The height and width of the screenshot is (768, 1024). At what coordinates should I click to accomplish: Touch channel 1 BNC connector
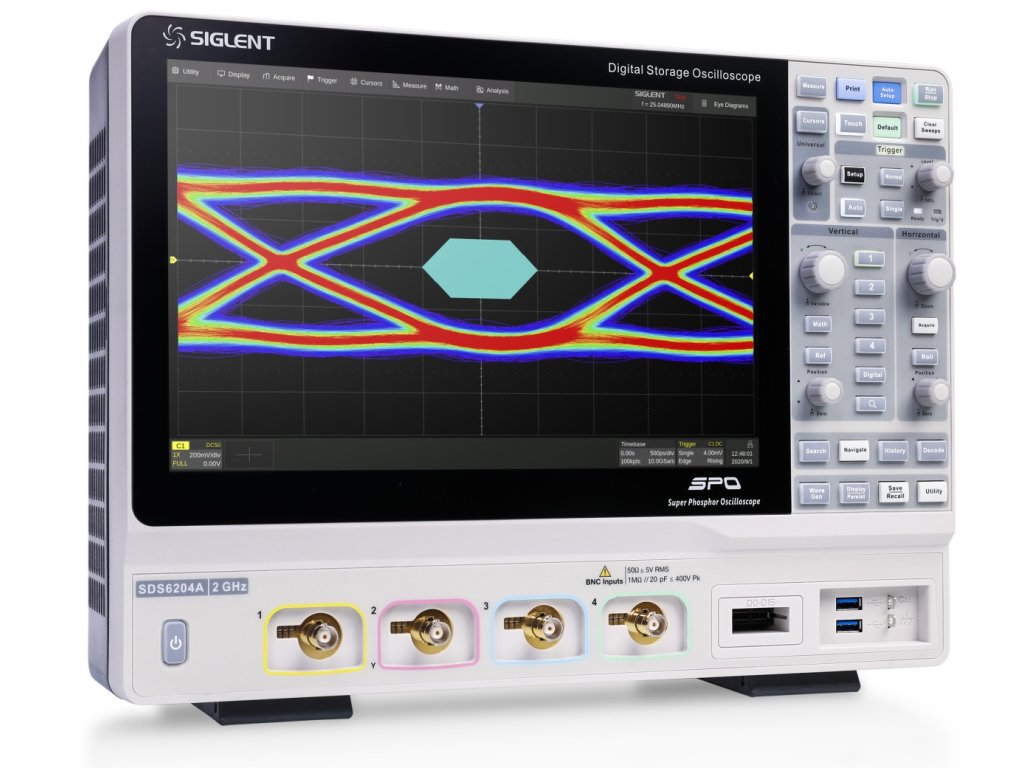(x=321, y=636)
